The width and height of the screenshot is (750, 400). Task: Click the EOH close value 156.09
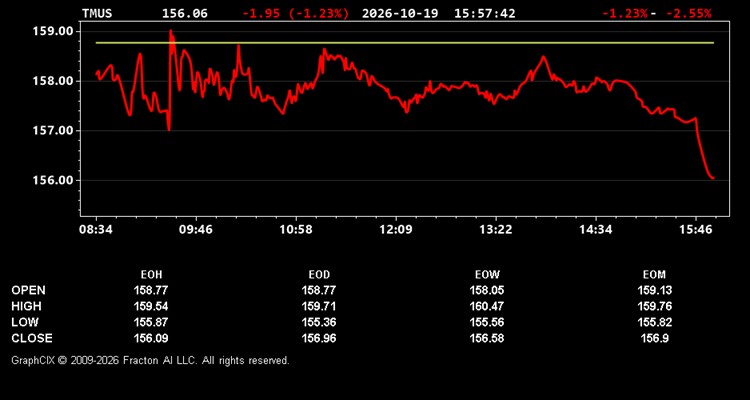(x=151, y=338)
